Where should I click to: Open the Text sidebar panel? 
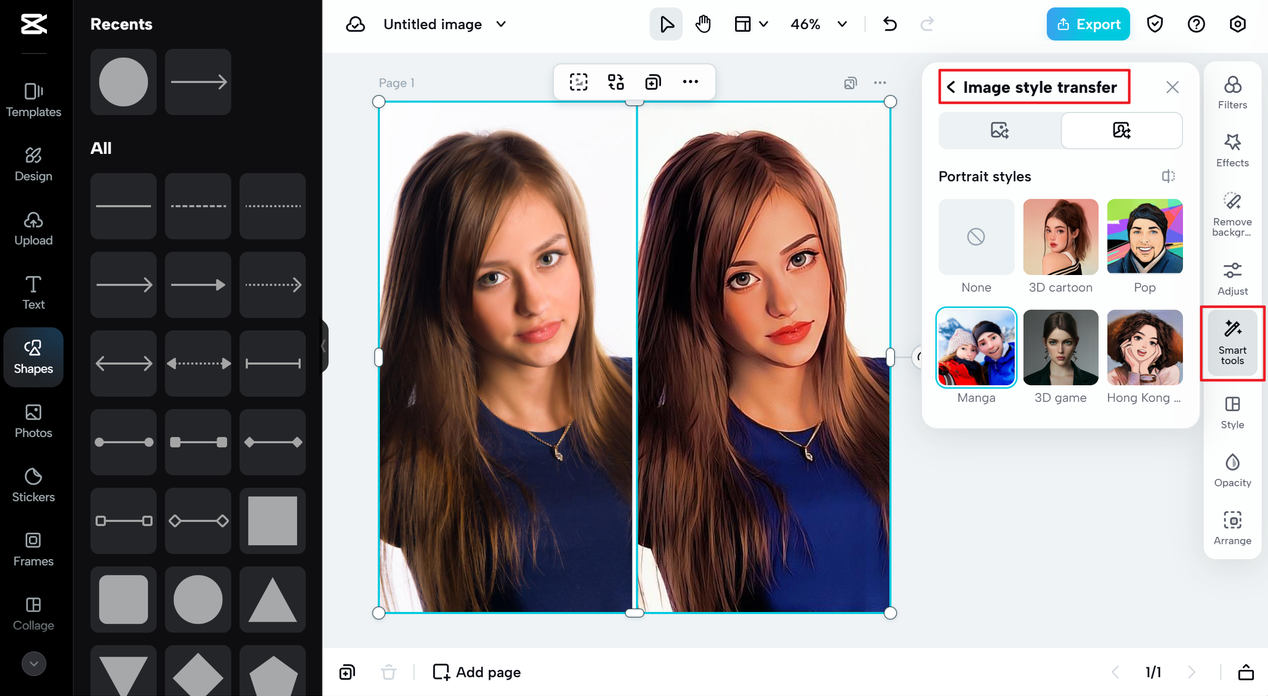point(33,292)
